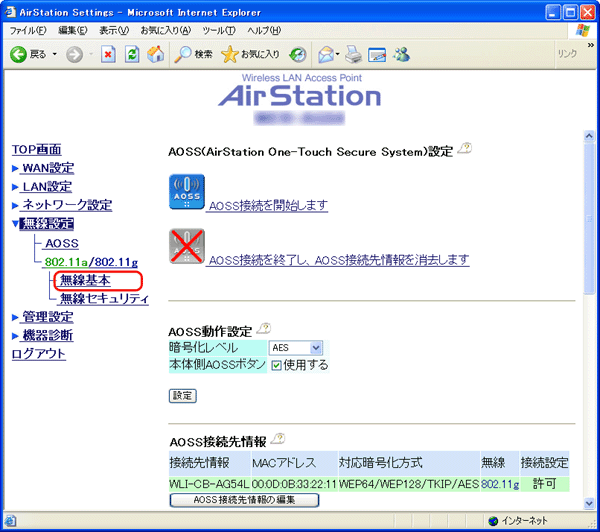
Task: Click the WEP64/WEP128/TKIP/AES cell
Action: click(409, 484)
